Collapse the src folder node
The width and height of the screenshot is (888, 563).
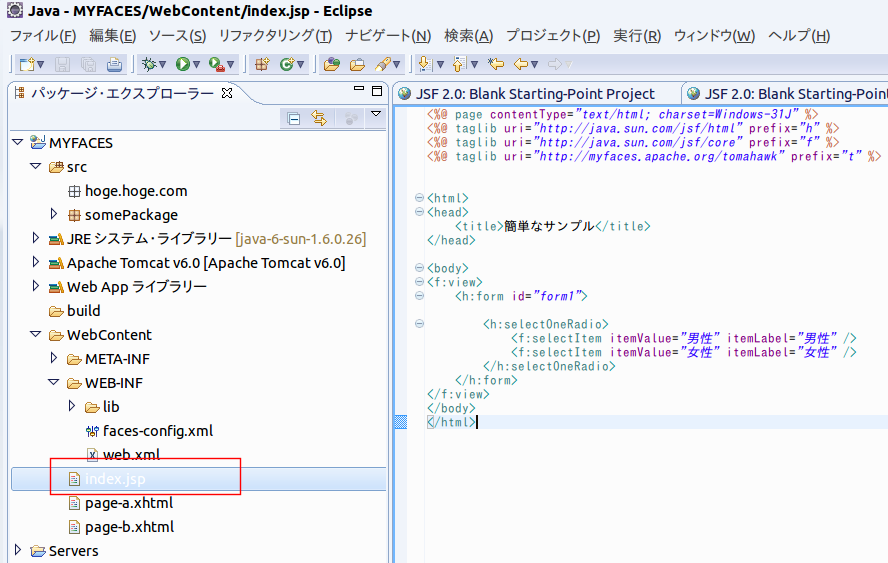36,166
